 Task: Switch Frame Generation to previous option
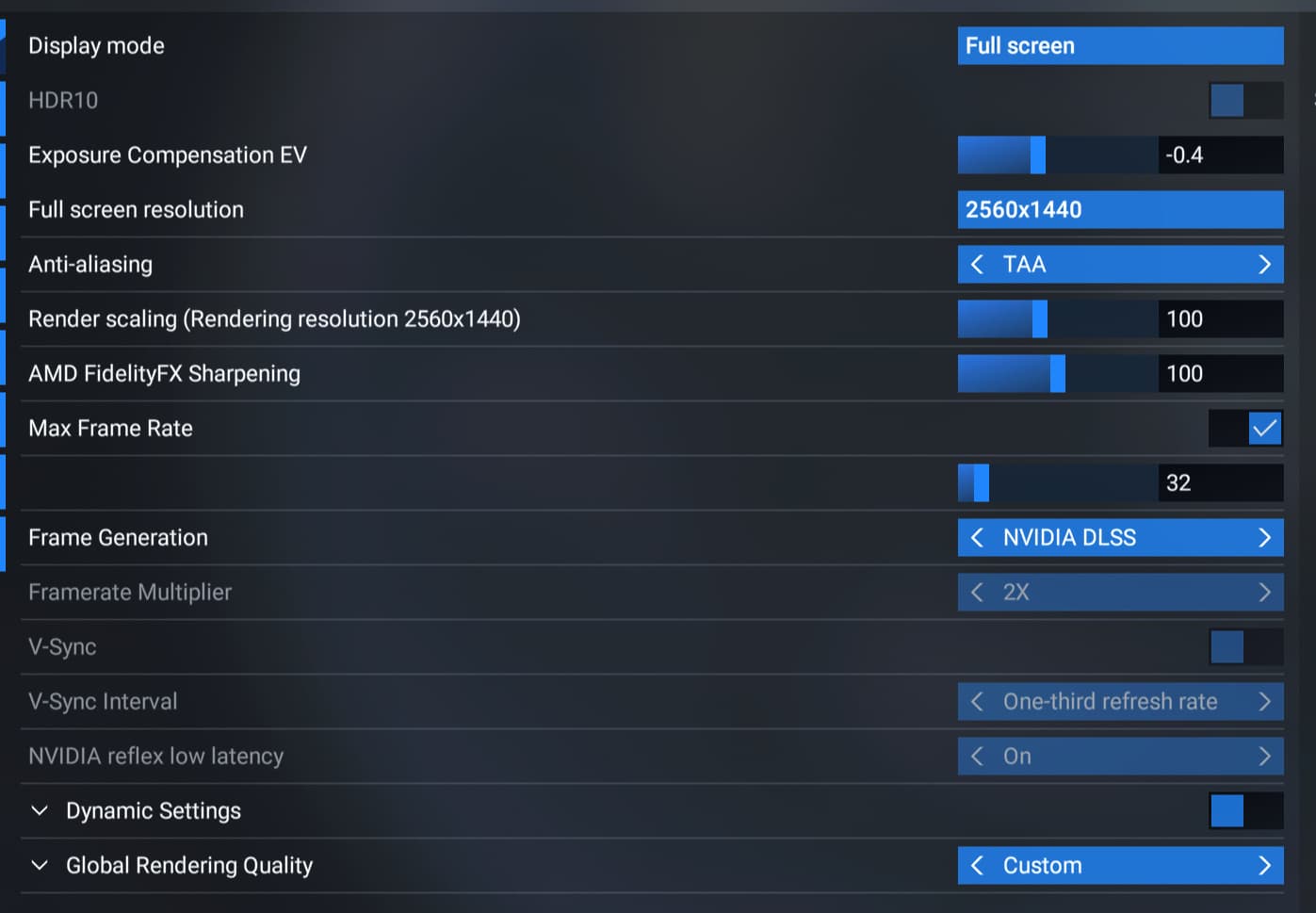977,537
